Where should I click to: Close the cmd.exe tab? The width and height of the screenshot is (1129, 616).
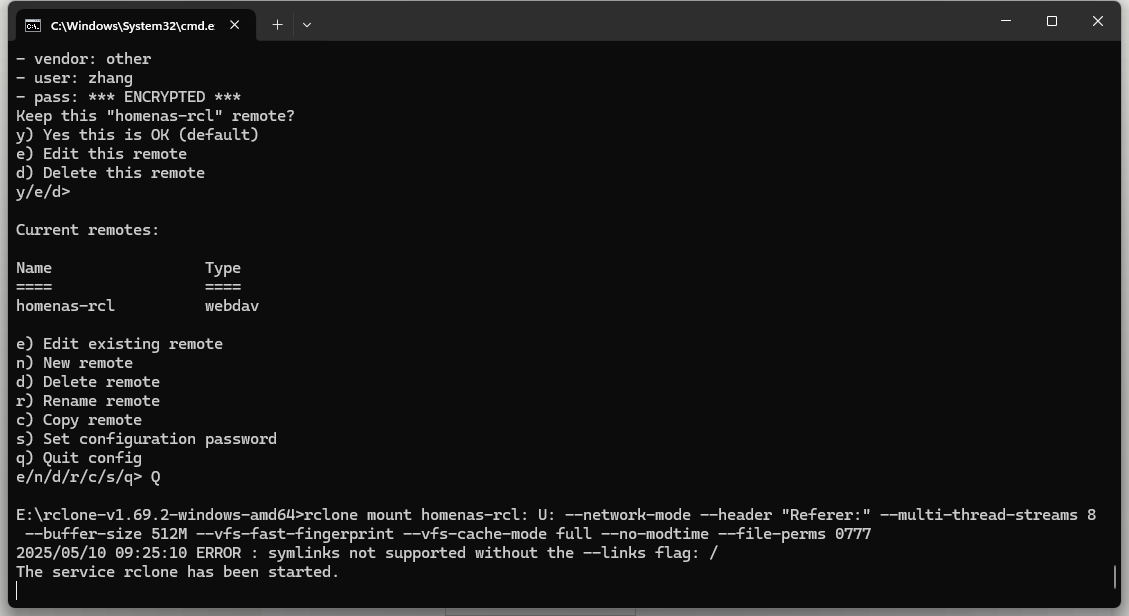pos(235,25)
